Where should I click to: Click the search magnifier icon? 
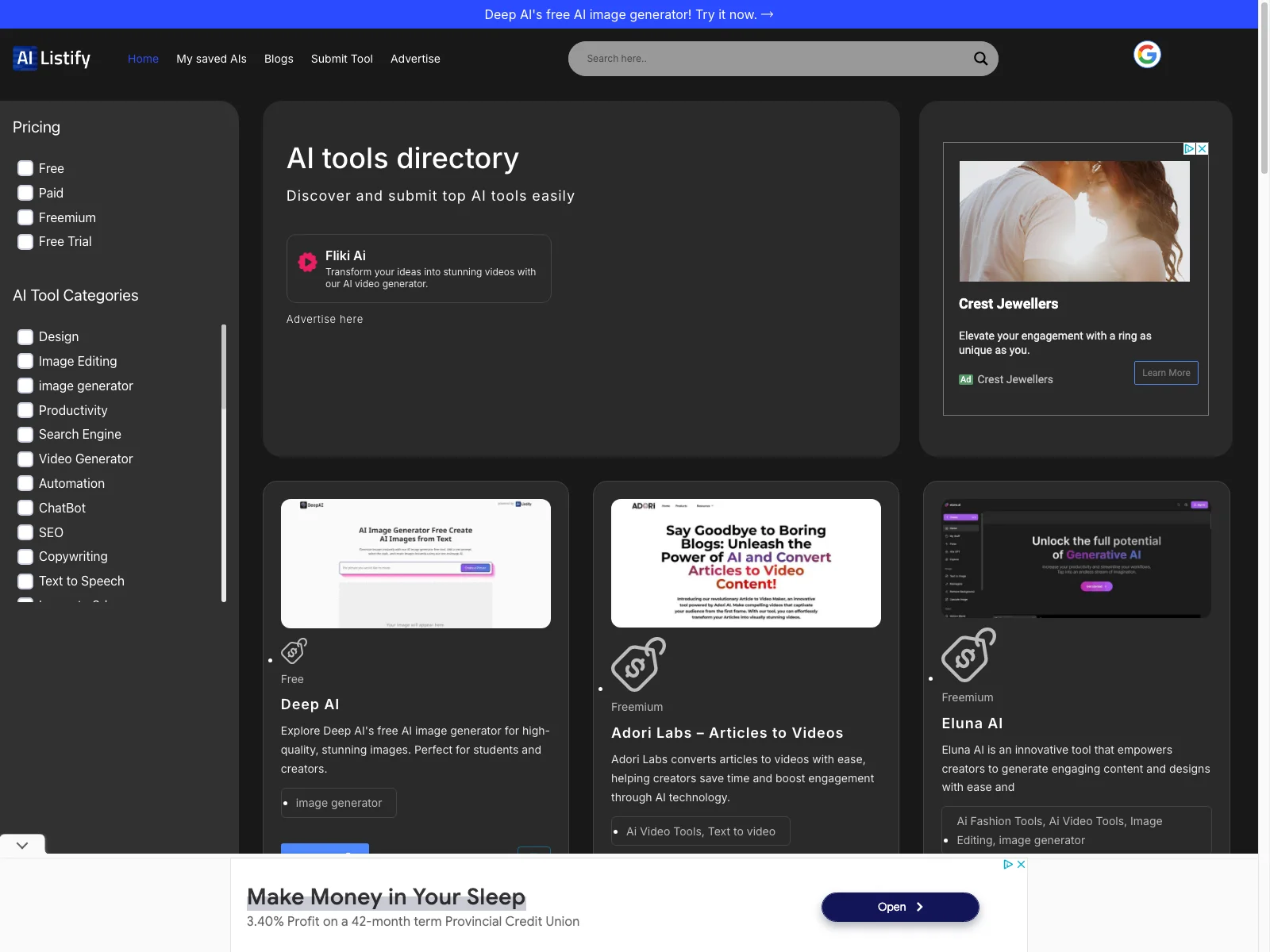(980, 59)
